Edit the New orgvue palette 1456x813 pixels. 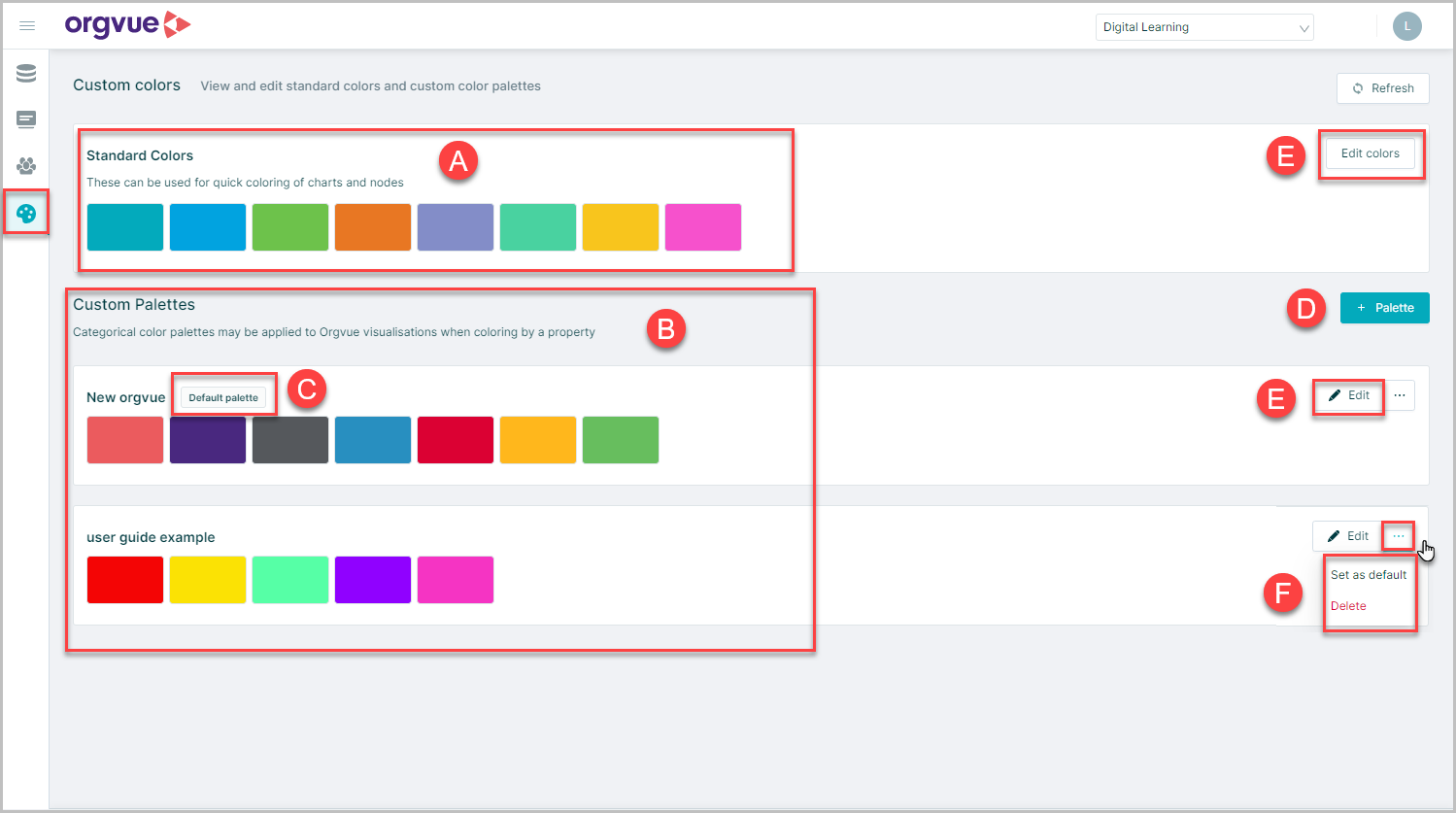point(1348,395)
